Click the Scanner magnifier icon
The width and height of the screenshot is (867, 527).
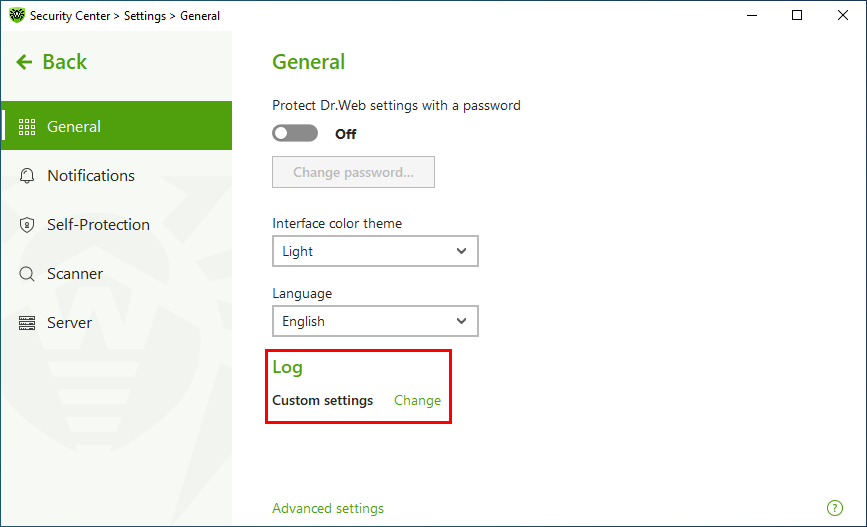27,274
